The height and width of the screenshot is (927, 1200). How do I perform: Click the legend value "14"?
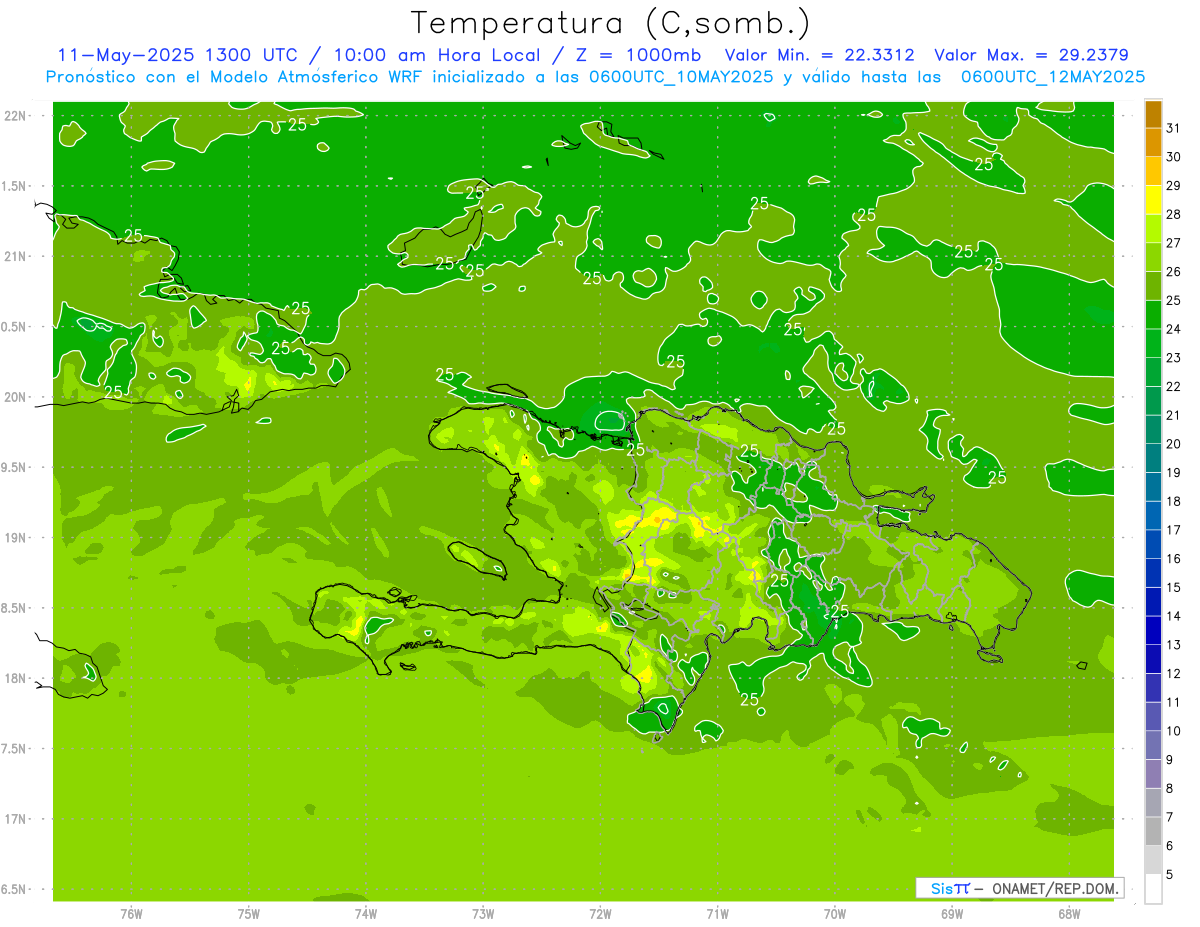[1174, 616]
